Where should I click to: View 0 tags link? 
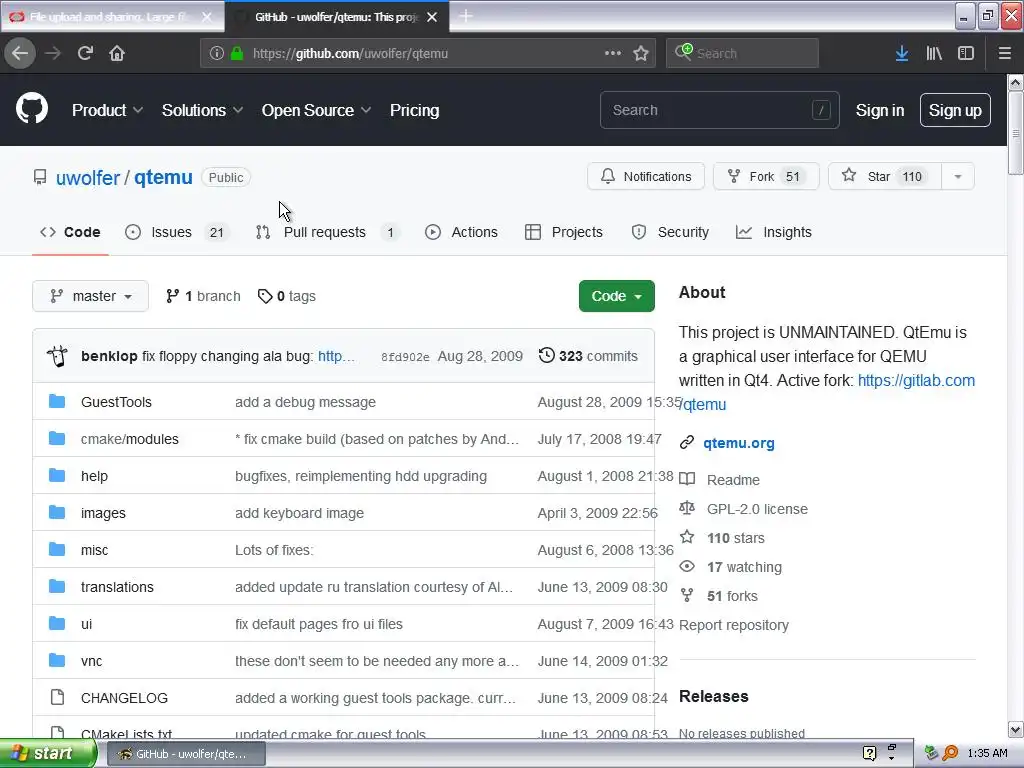tap(287, 296)
